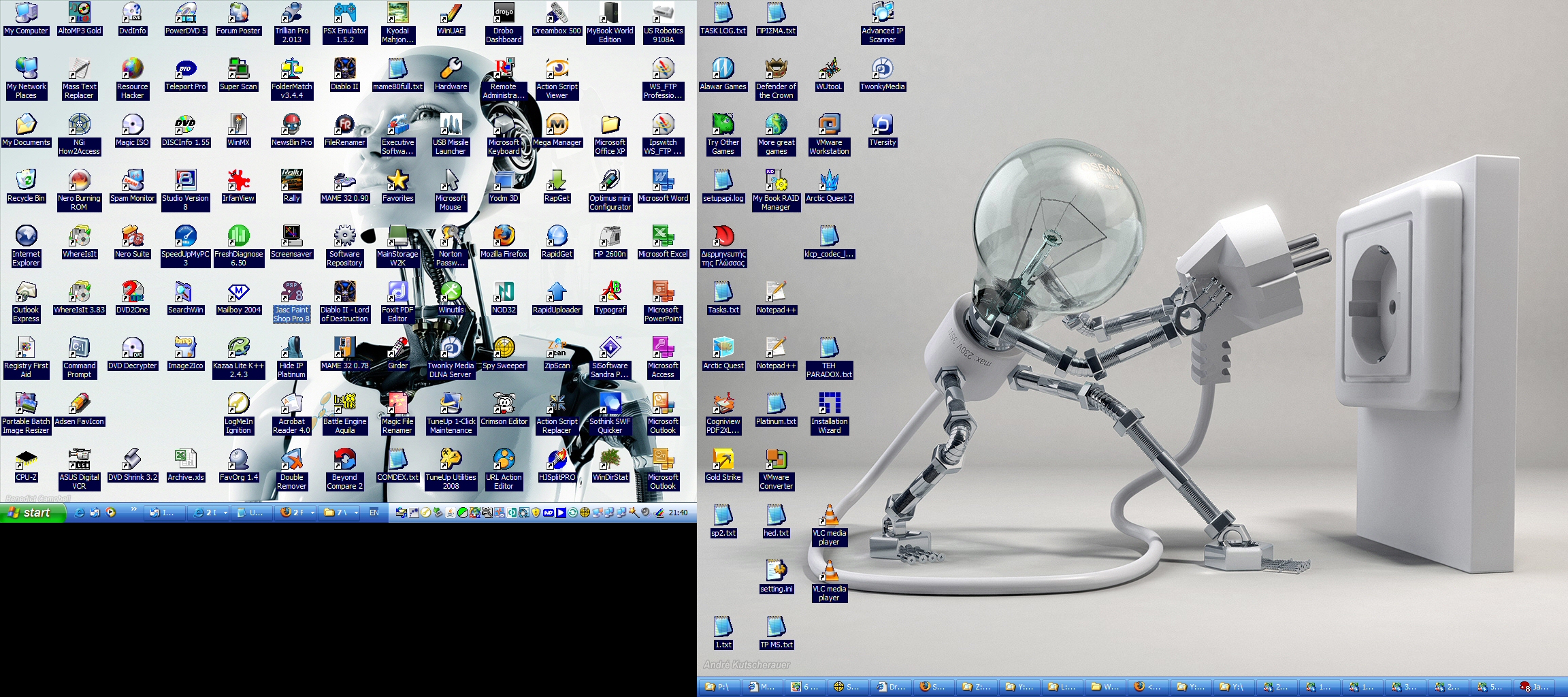The image size is (1568, 697).
Task: Open the TwonkyMedia desktop shortcut
Action: (882, 75)
